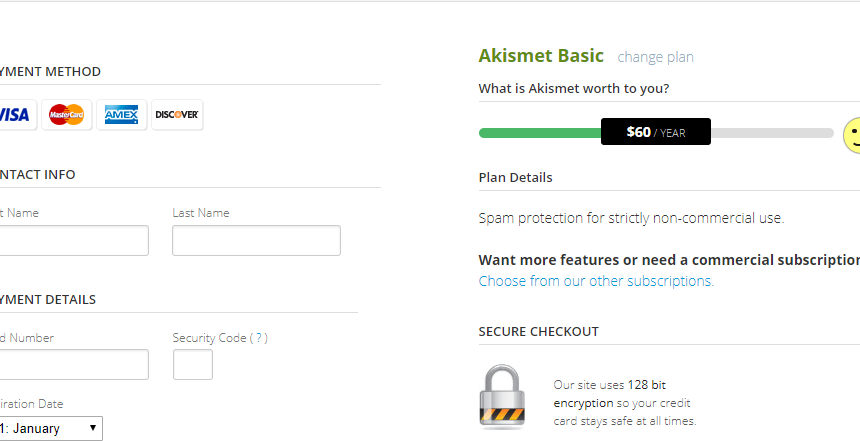Click the Akismet Basic plan title

[541, 55]
